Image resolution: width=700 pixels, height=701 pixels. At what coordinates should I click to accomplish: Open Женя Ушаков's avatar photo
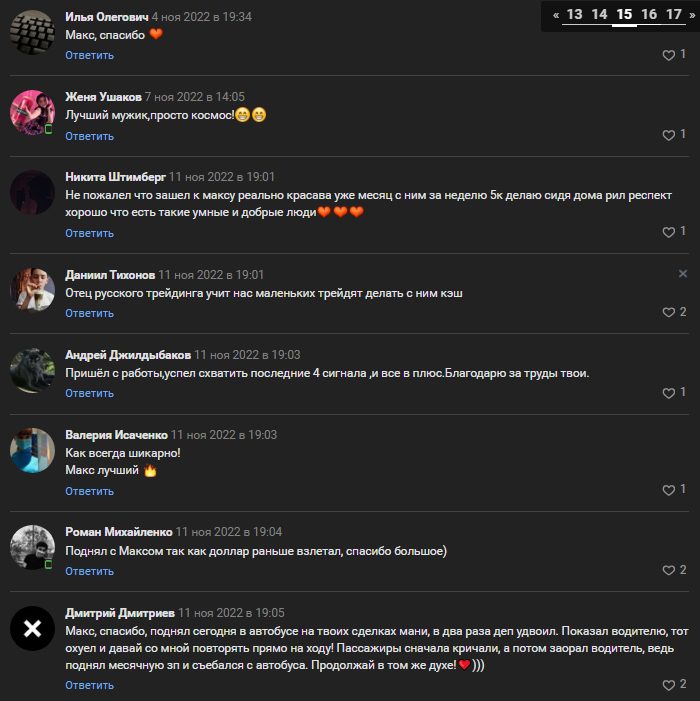point(32,112)
